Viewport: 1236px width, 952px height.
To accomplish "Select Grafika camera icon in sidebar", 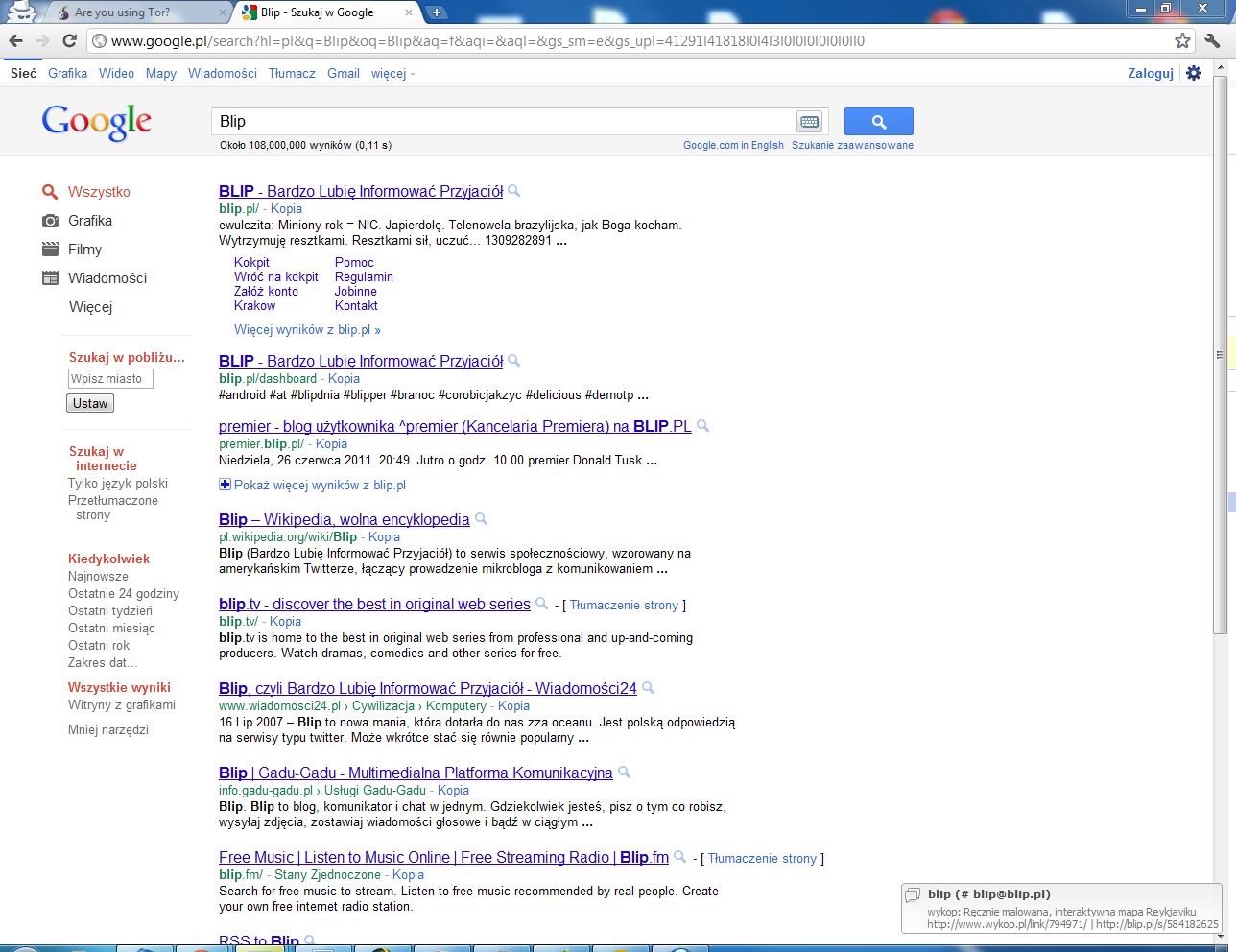I will coord(50,221).
